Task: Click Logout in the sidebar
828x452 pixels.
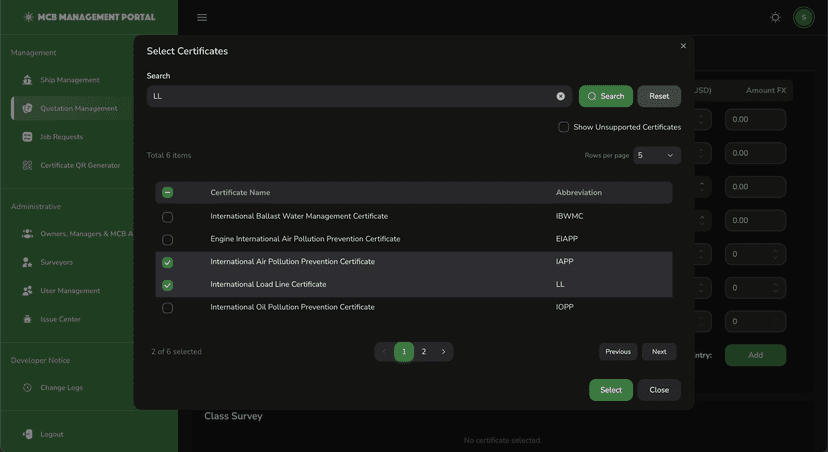Action: click(52, 434)
